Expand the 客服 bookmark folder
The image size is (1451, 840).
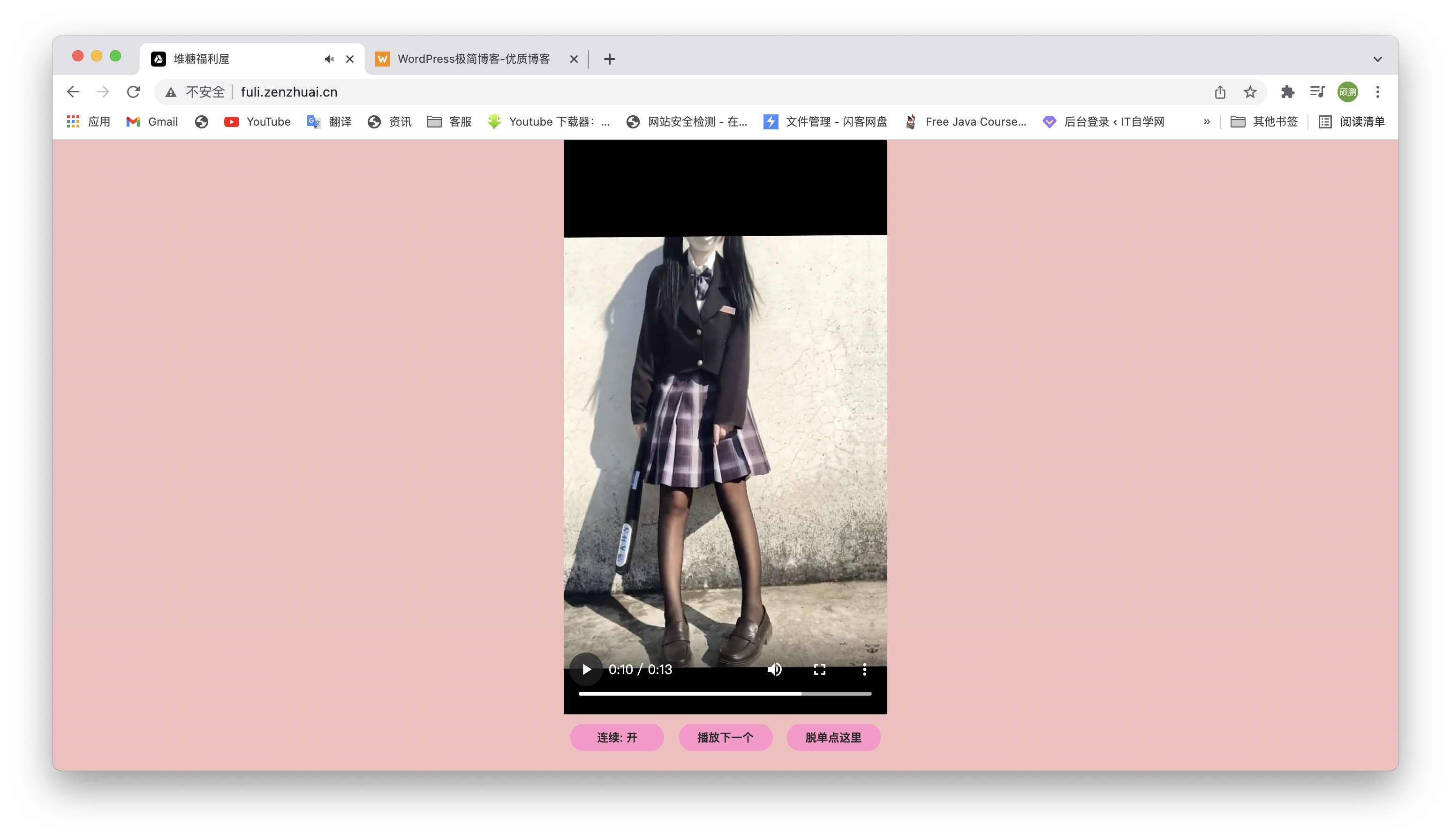click(449, 122)
